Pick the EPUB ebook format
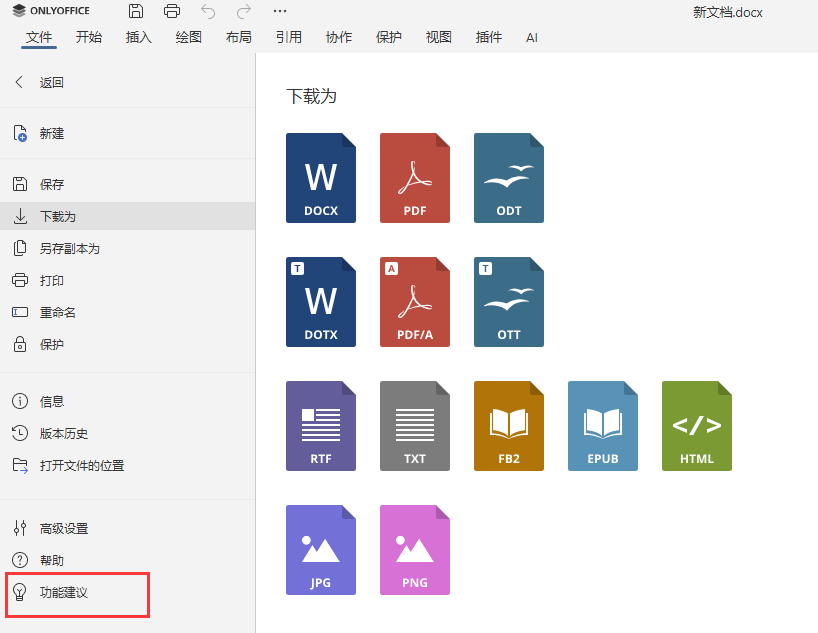Viewport: 818px width, 633px height. coord(603,426)
